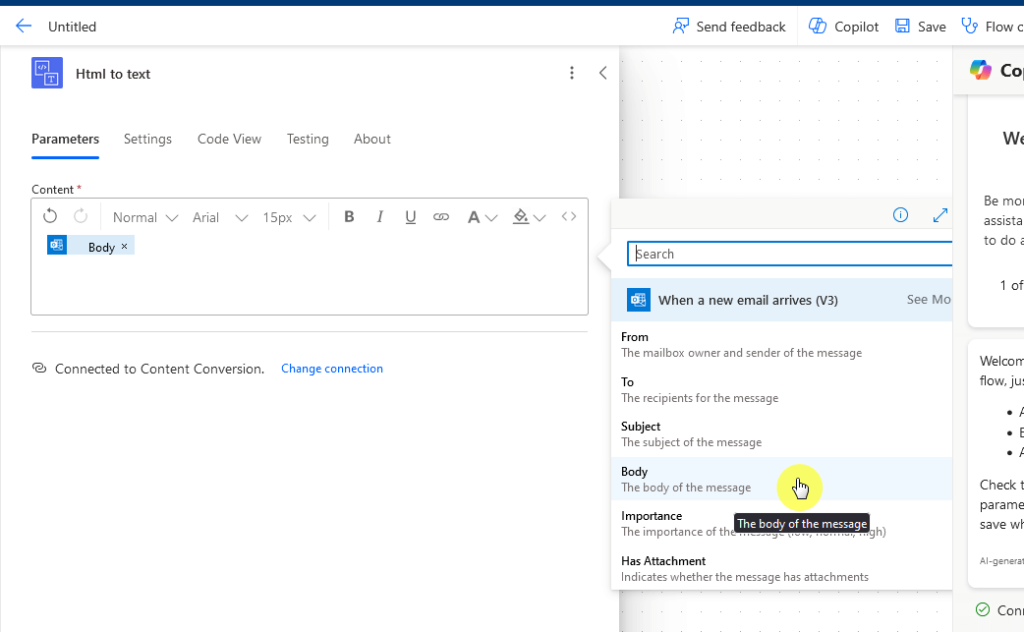Toggle bold formatting in Content editor
Screen dimensions: 1024x632
(x=349, y=217)
